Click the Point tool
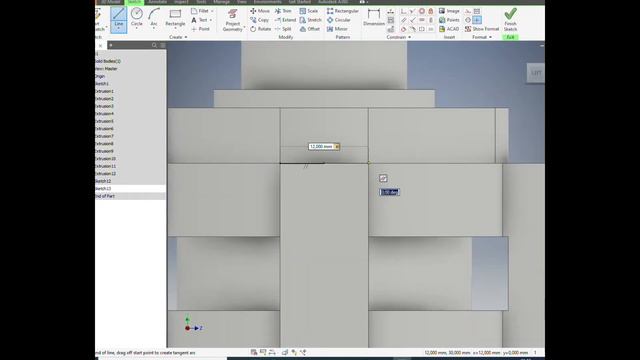Image resolution: width=640 pixels, height=360 pixels. point(200,29)
